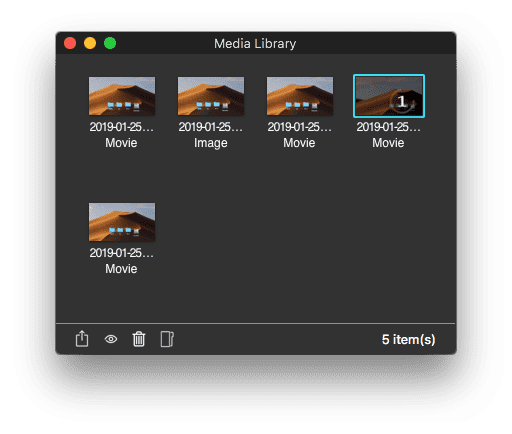
Task: Click the "Image" type label
Action: [211, 143]
